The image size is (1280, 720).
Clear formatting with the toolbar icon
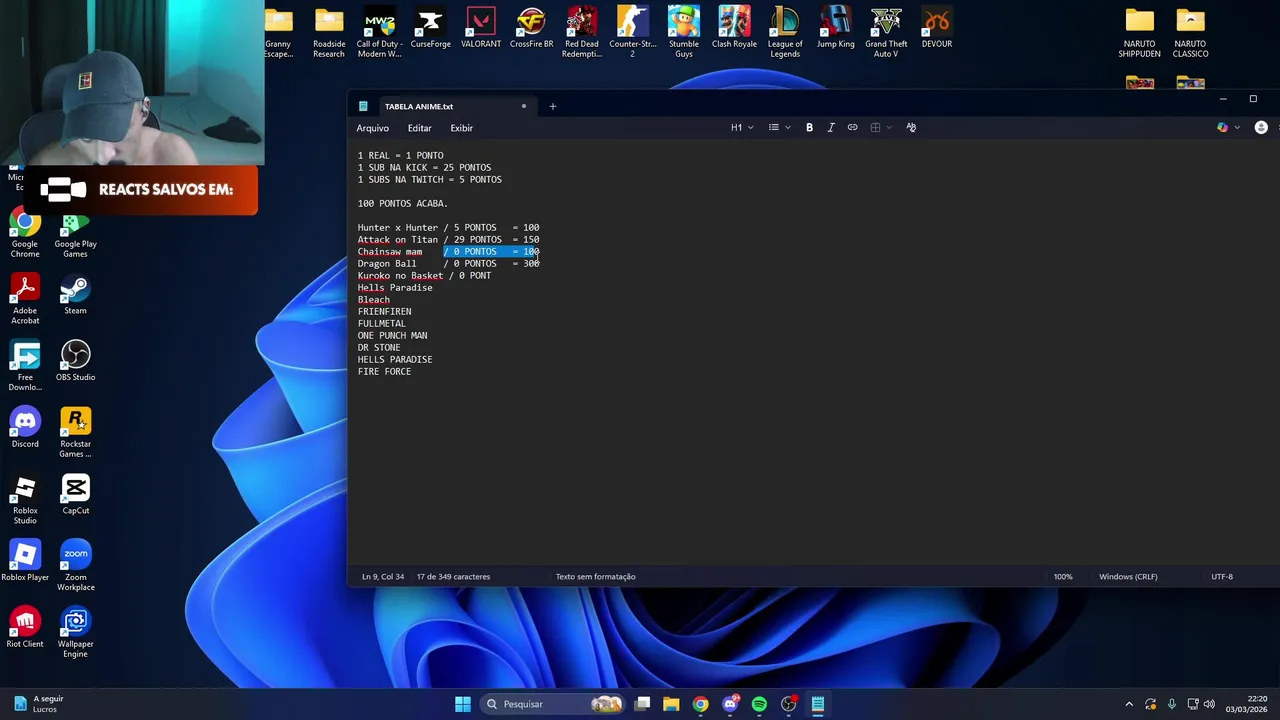point(911,128)
